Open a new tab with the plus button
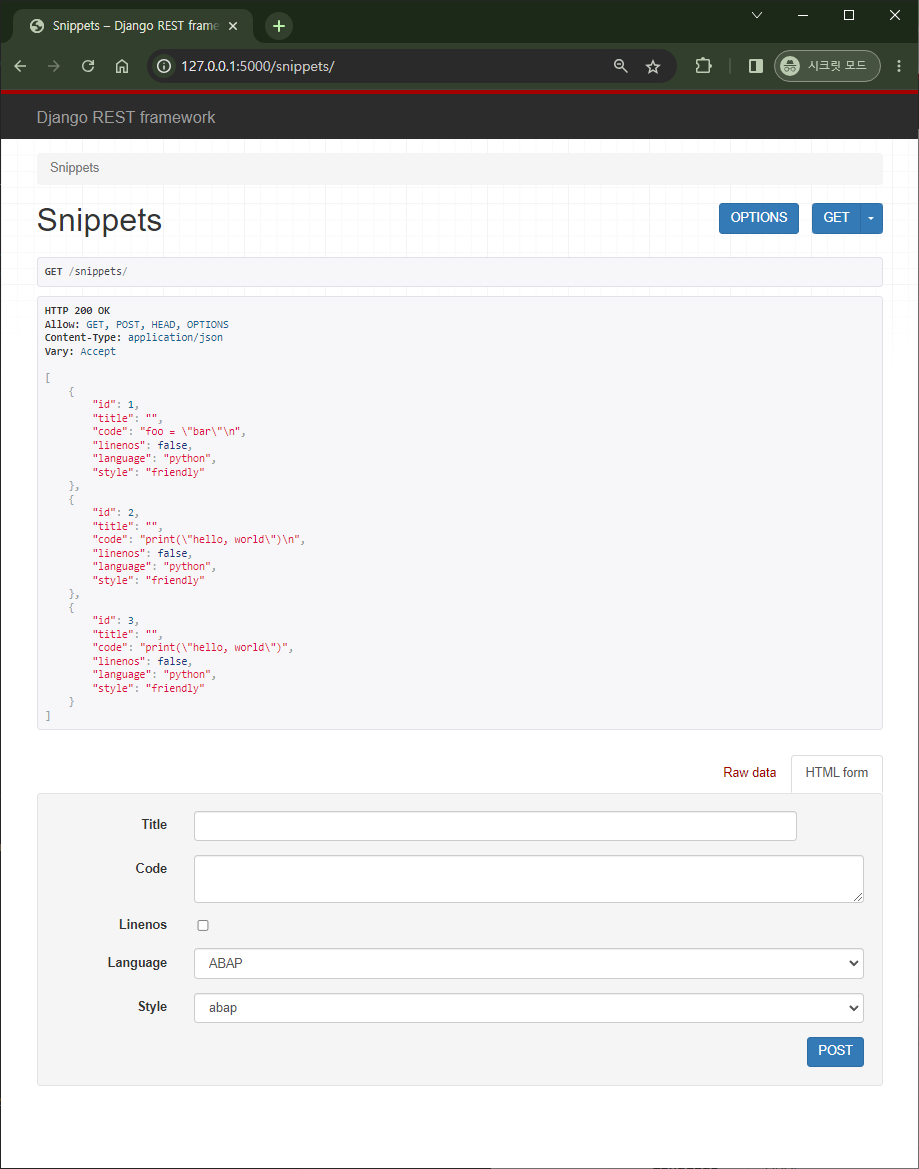This screenshot has width=919, height=1169. pos(279,26)
